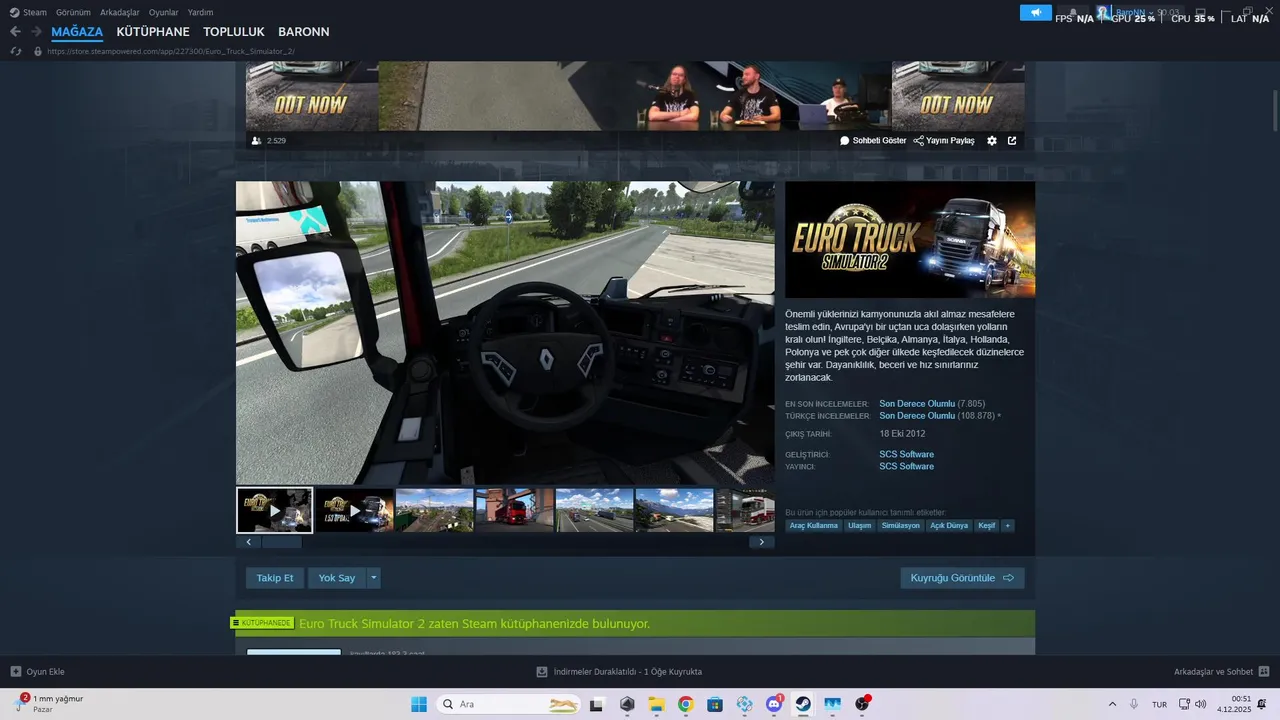This screenshot has height=720, width=1280.
Task: Open the Steam menu
Action: (x=29, y=13)
